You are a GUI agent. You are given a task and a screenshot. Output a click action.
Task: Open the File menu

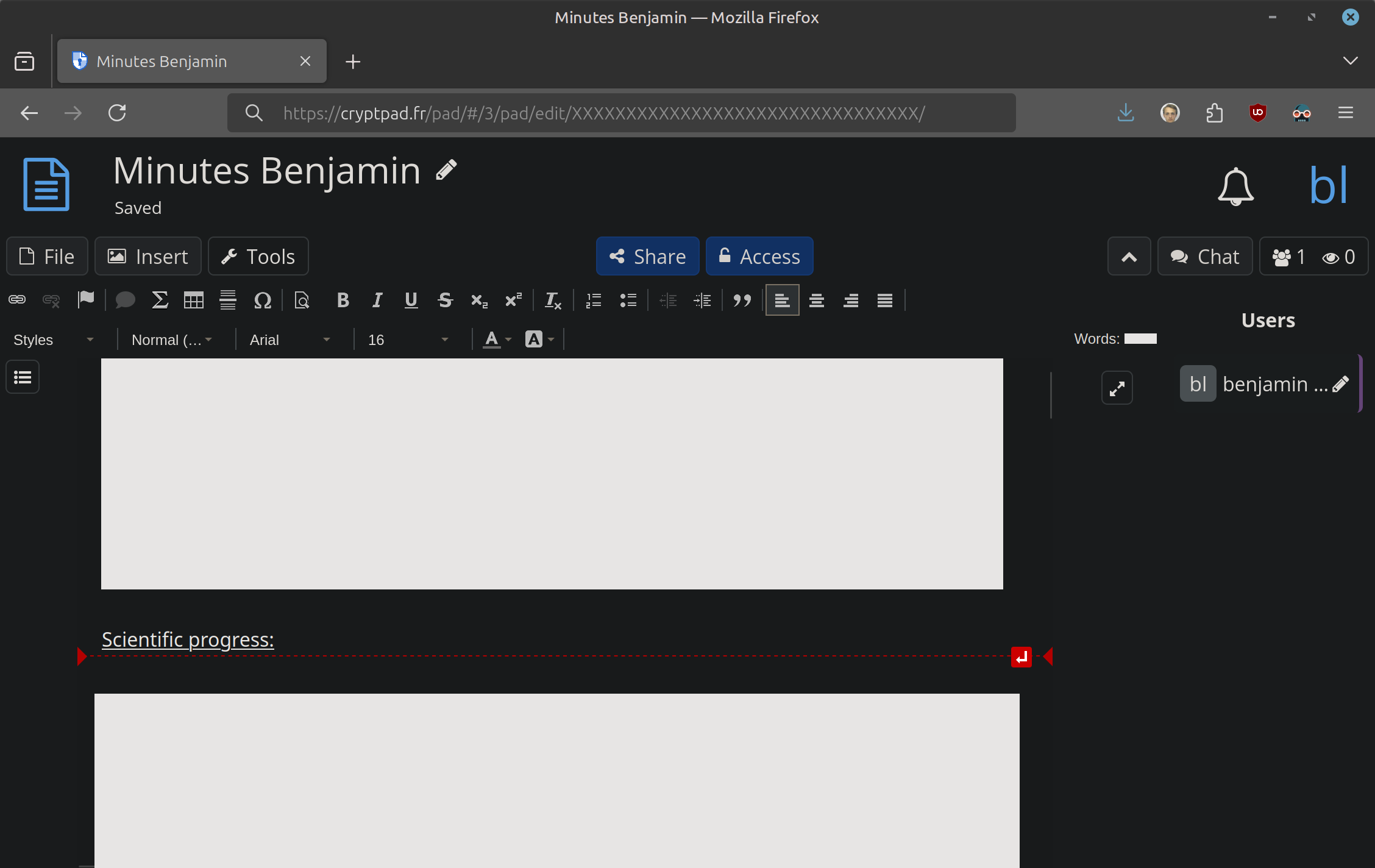[47, 257]
